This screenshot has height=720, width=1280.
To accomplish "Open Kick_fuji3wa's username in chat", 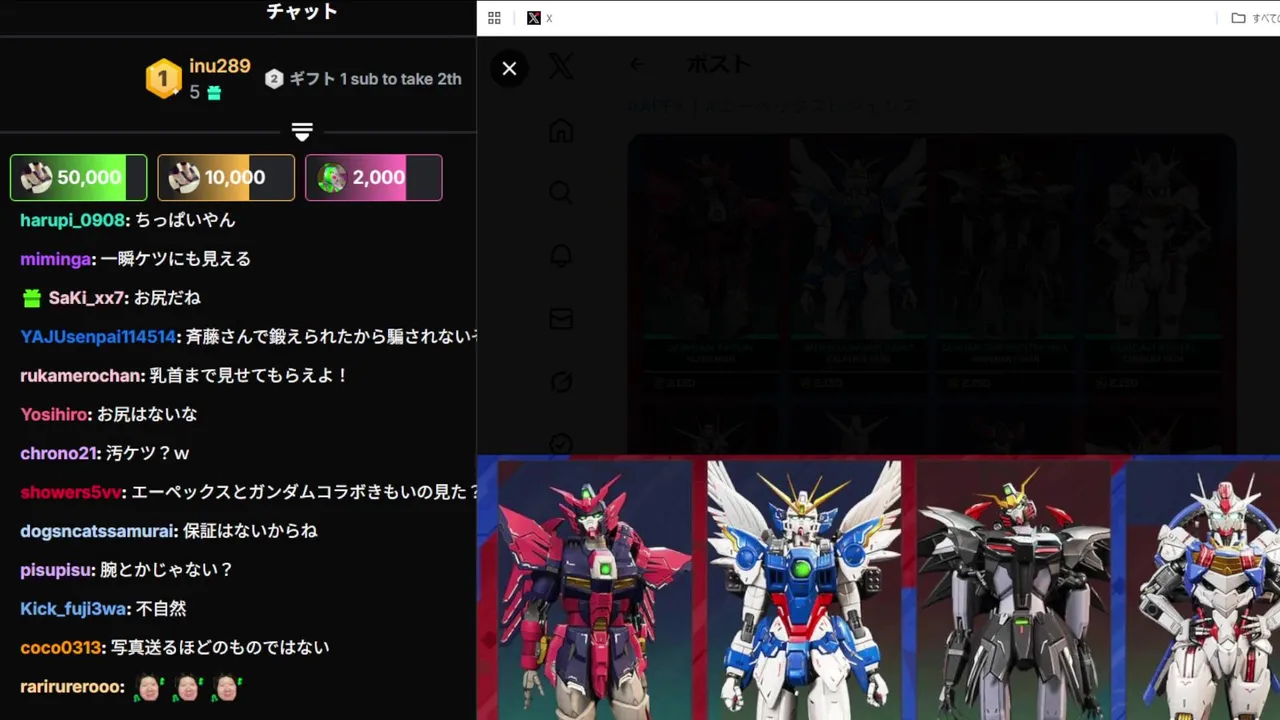I will [x=73, y=609].
